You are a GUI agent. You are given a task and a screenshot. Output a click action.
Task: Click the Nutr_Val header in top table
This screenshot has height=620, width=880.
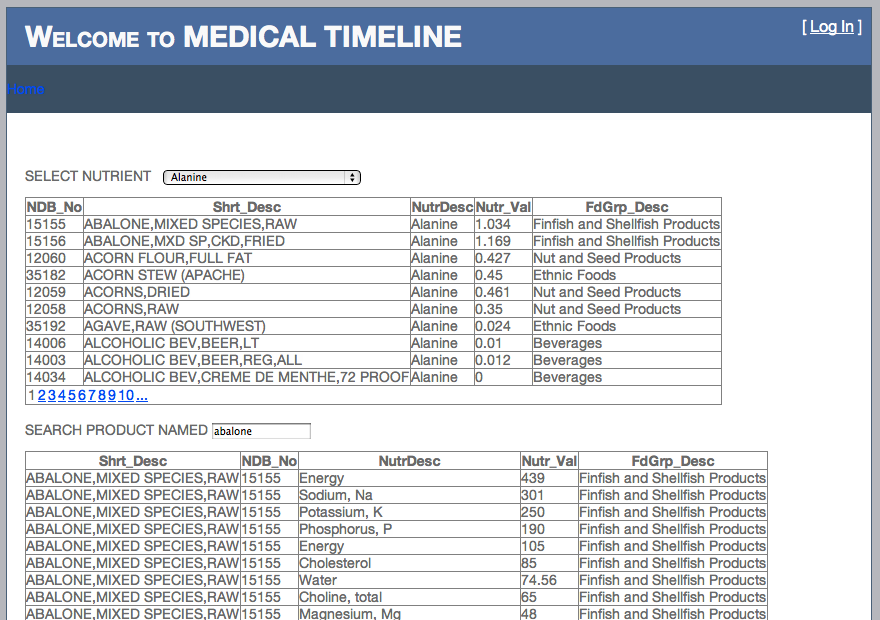pyautogui.click(x=503, y=207)
